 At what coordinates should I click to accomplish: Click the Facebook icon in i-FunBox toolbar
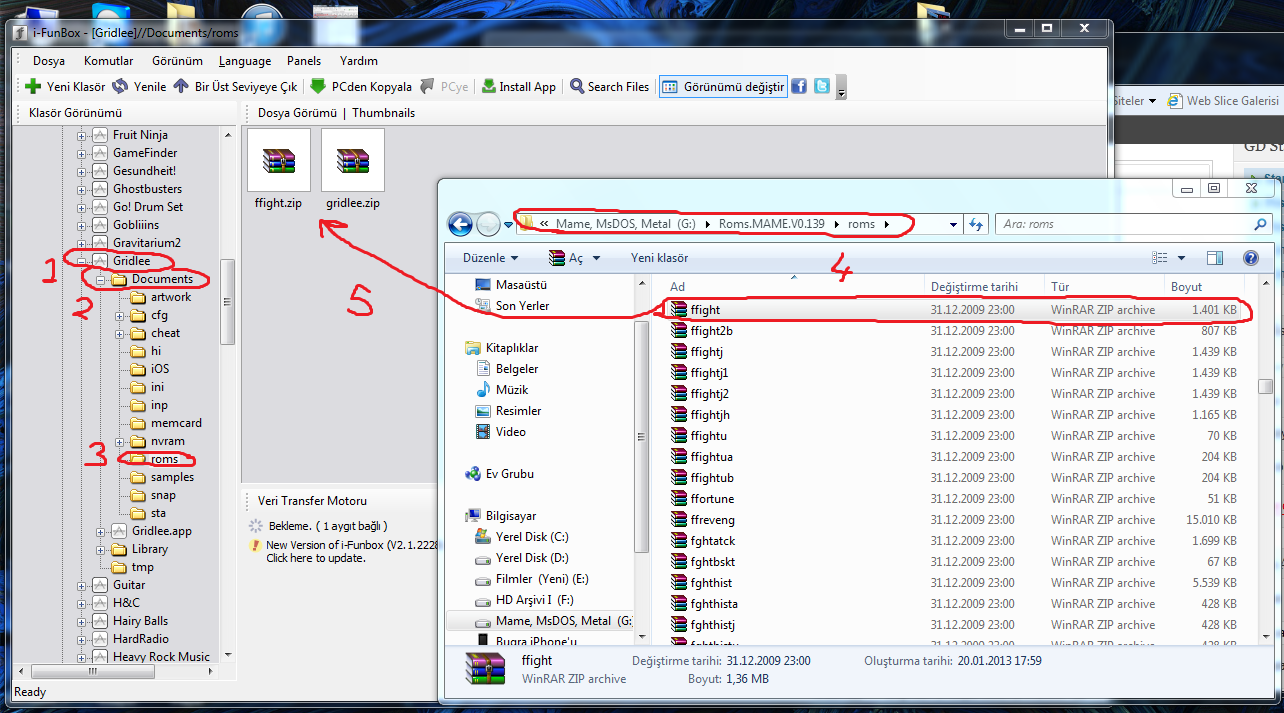[x=799, y=87]
